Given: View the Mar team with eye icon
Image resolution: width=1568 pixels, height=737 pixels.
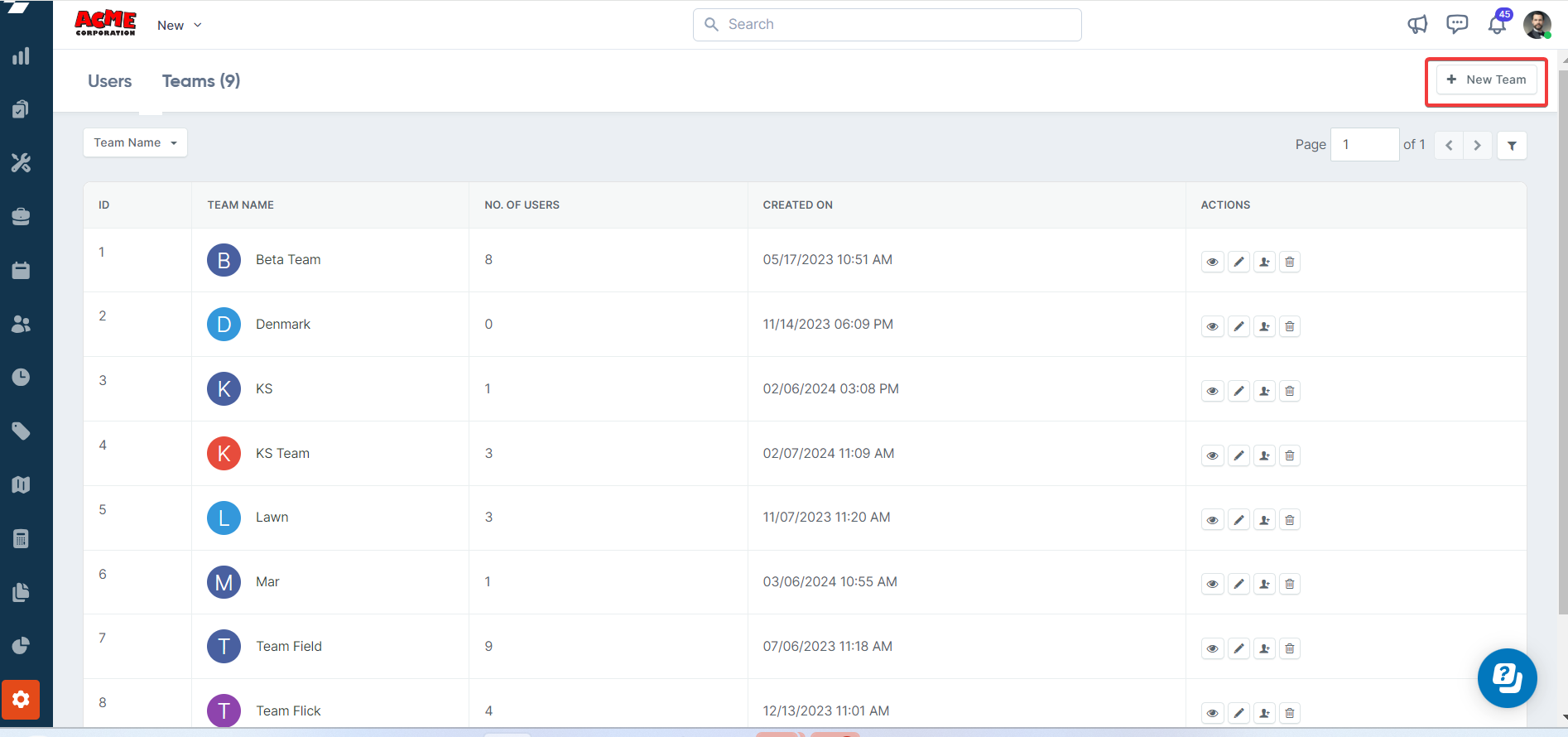Looking at the screenshot, I should [x=1212, y=585].
